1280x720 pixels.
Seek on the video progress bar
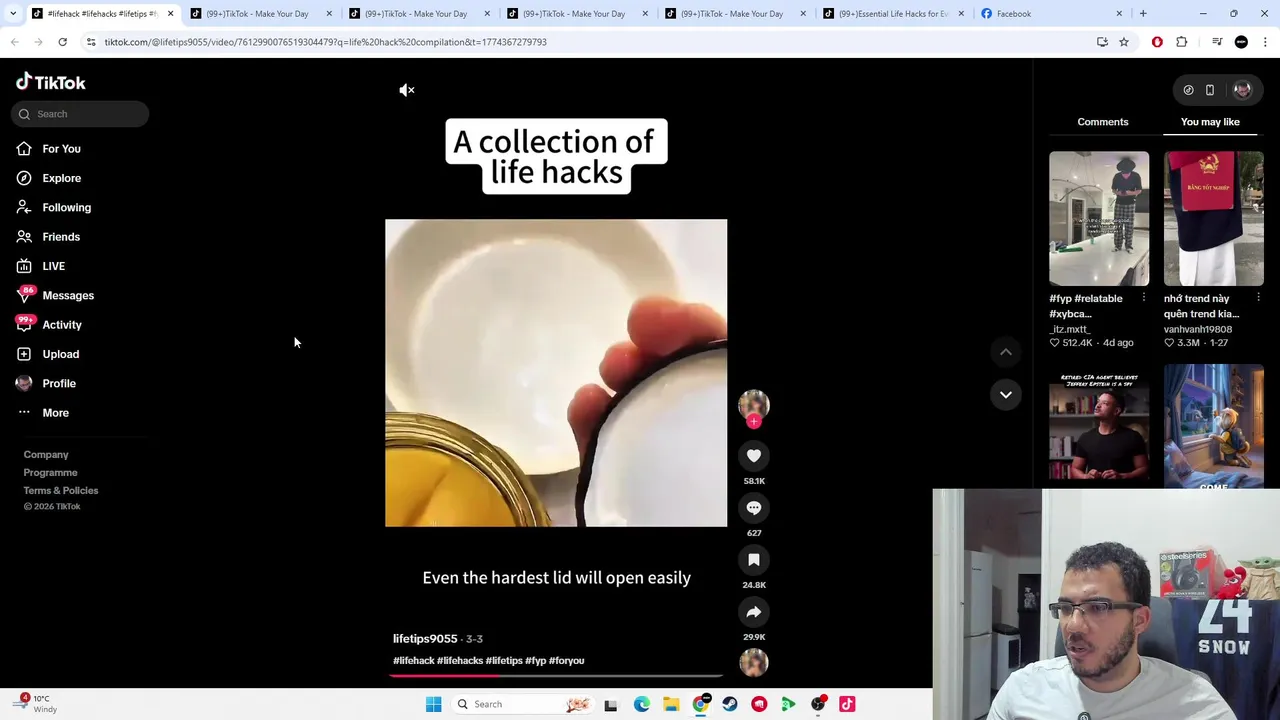(556, 676)
